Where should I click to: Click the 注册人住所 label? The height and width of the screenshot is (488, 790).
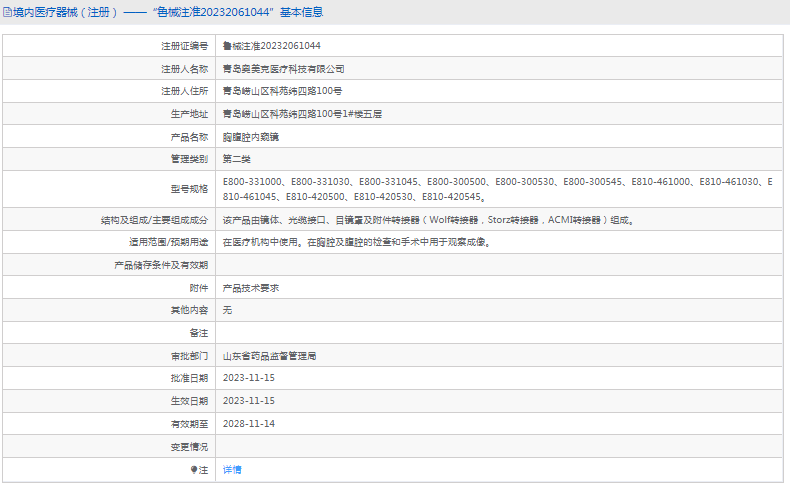[184, 91]
